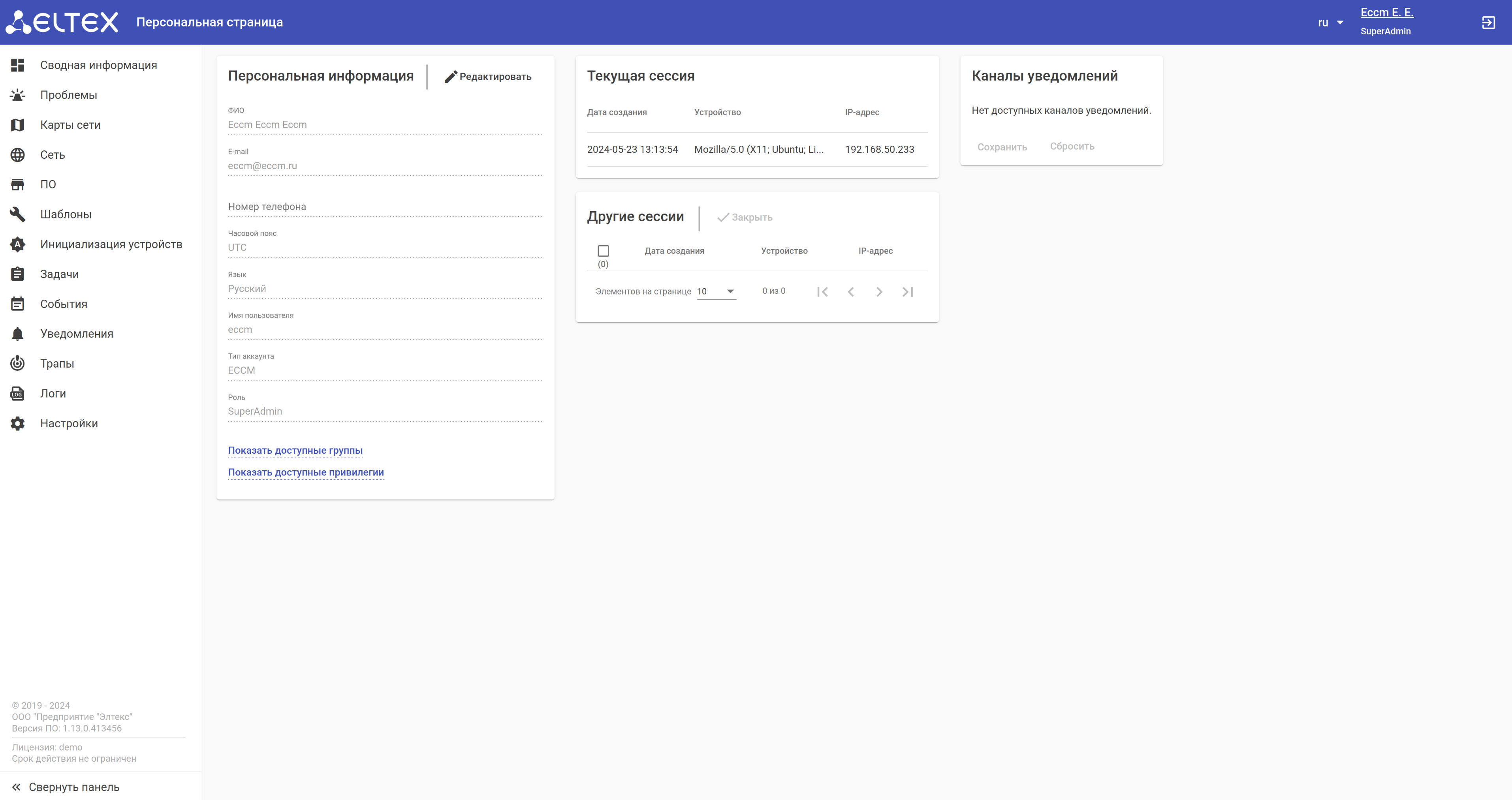The height and width of the screenshot is (800, 1512).
Task: Go to next page of sessions
Action: pos(879,292)
